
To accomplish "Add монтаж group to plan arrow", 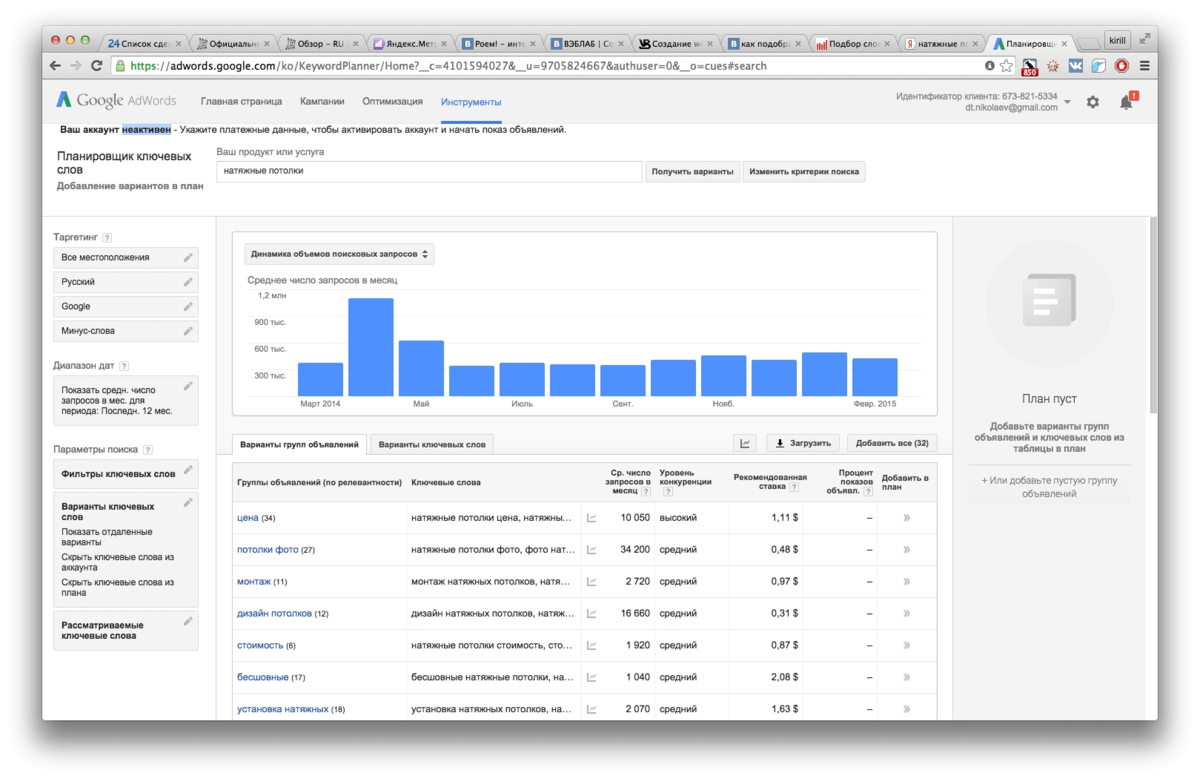I will click(x=907, y=582).
